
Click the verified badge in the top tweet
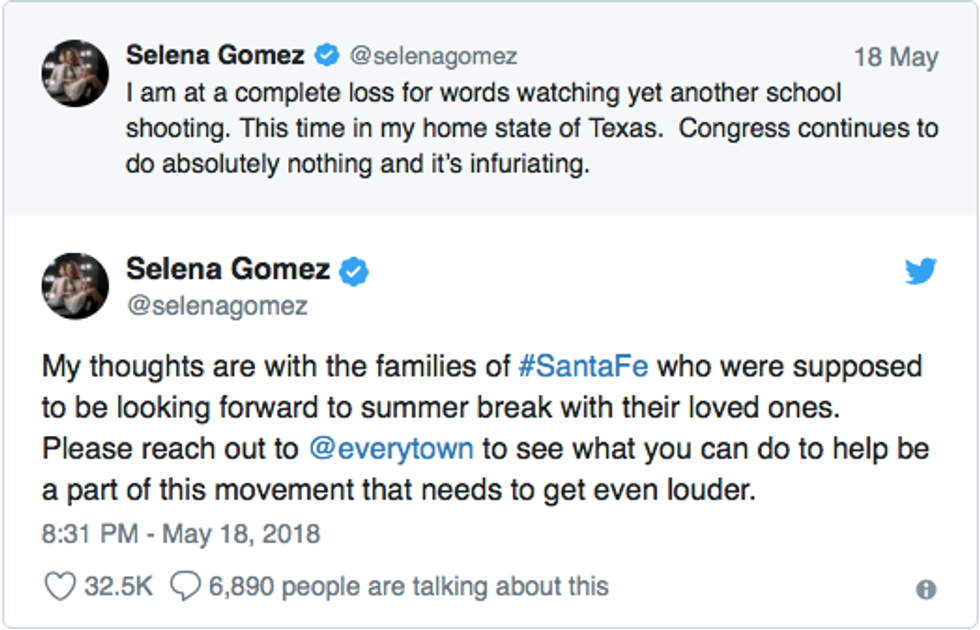(x=326, y=56)
